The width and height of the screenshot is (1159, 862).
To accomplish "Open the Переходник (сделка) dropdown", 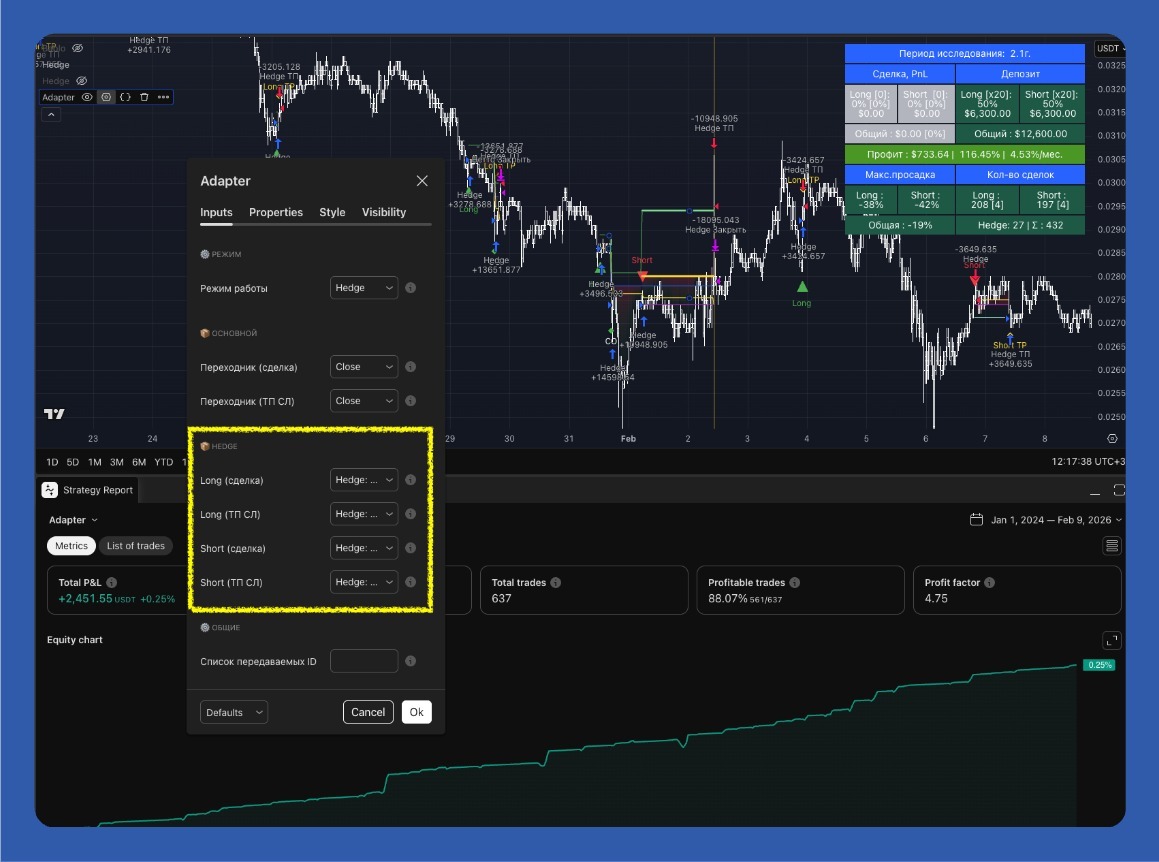I will point(364,367).
